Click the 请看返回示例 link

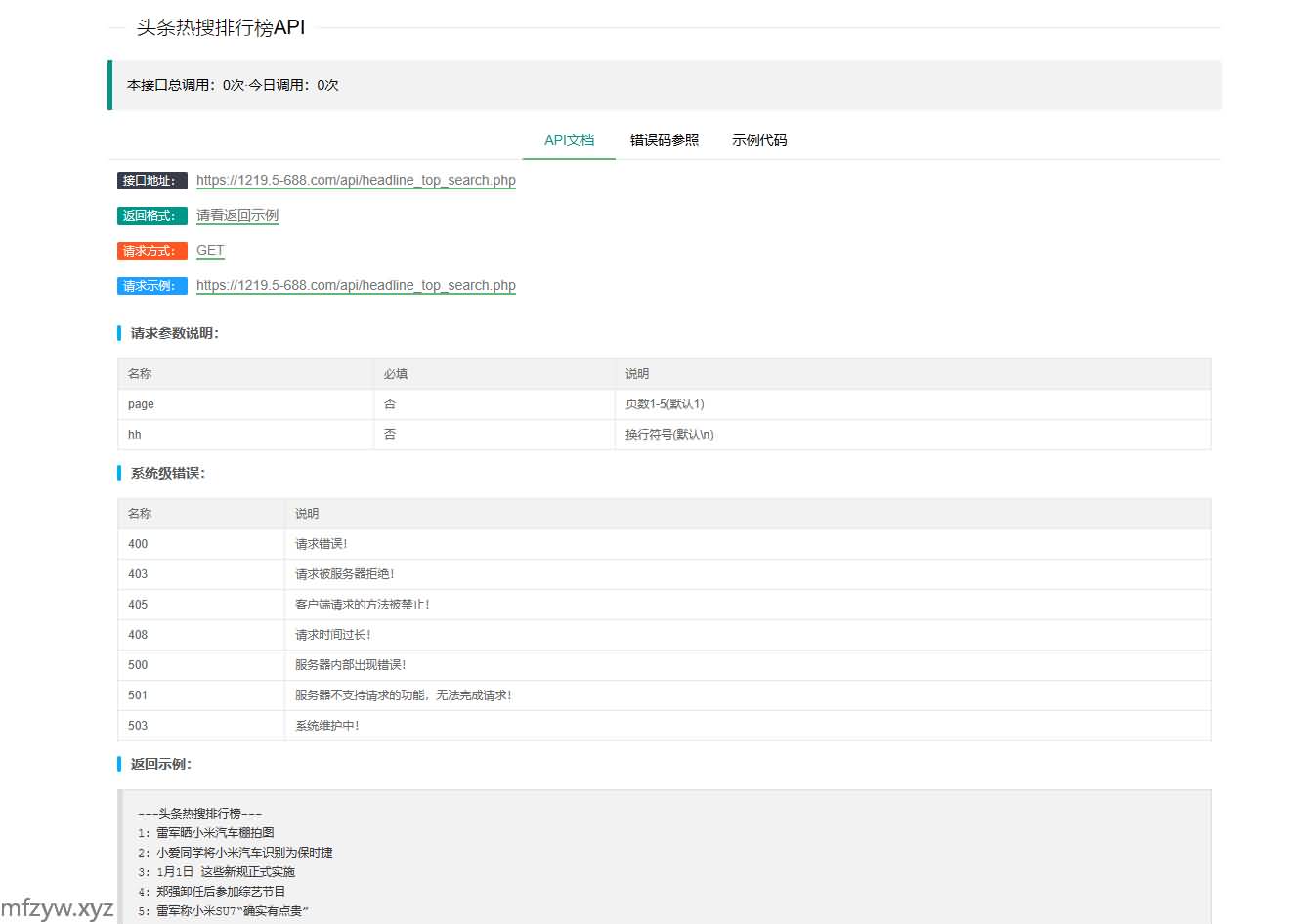tap(237, 215)
